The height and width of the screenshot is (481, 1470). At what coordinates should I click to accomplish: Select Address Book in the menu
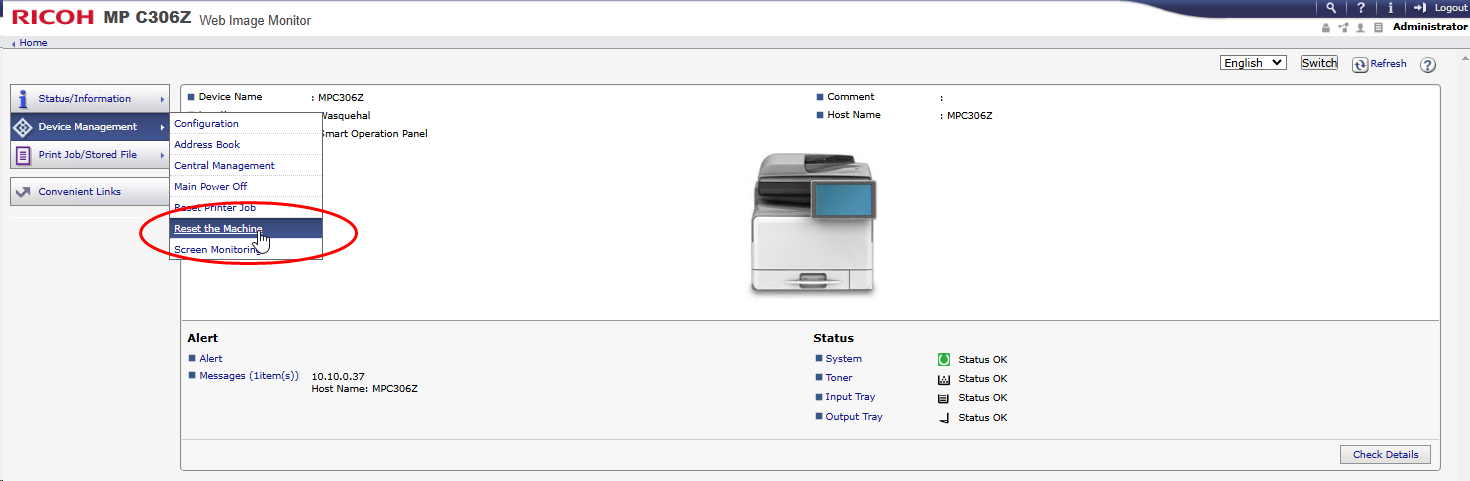246,145
